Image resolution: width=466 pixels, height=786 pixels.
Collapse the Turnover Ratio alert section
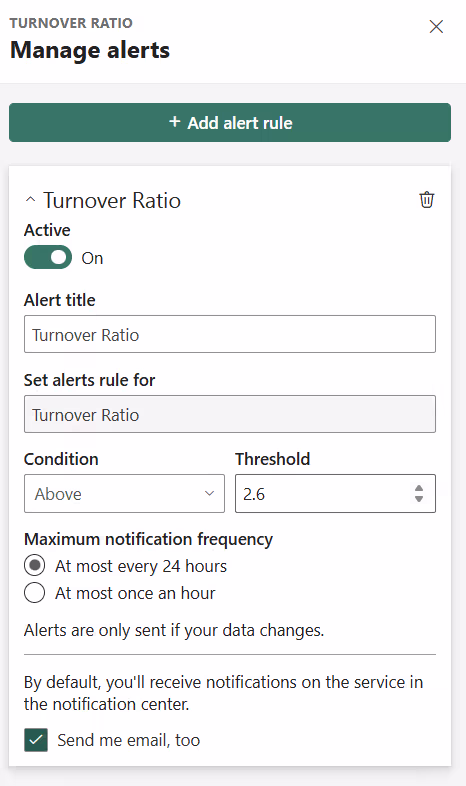coord(30,200)
